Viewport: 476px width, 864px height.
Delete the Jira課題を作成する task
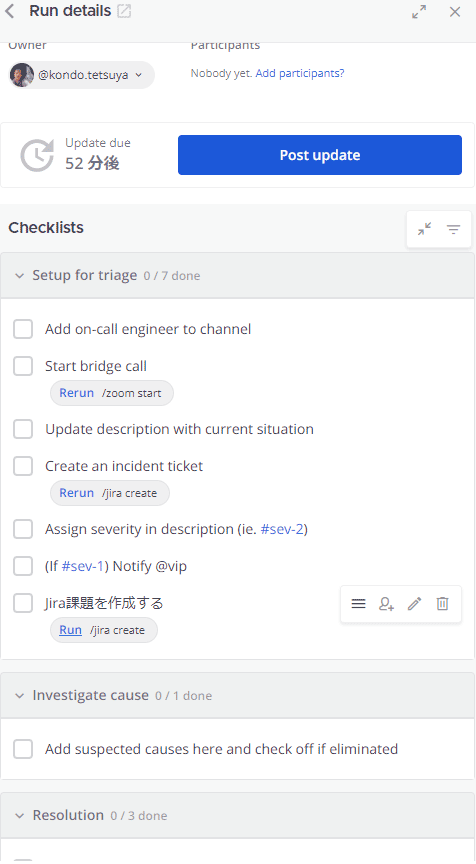442,604
